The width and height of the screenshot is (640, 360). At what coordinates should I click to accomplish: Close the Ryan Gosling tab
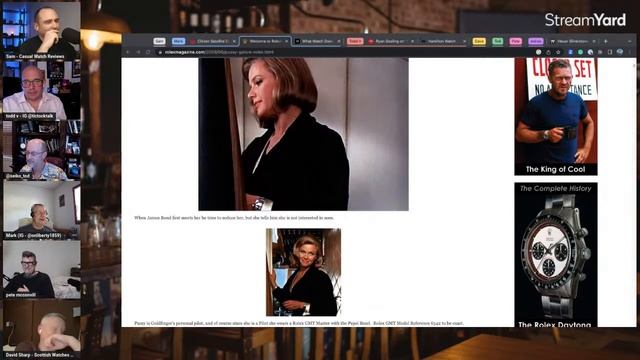click(412, 41)
